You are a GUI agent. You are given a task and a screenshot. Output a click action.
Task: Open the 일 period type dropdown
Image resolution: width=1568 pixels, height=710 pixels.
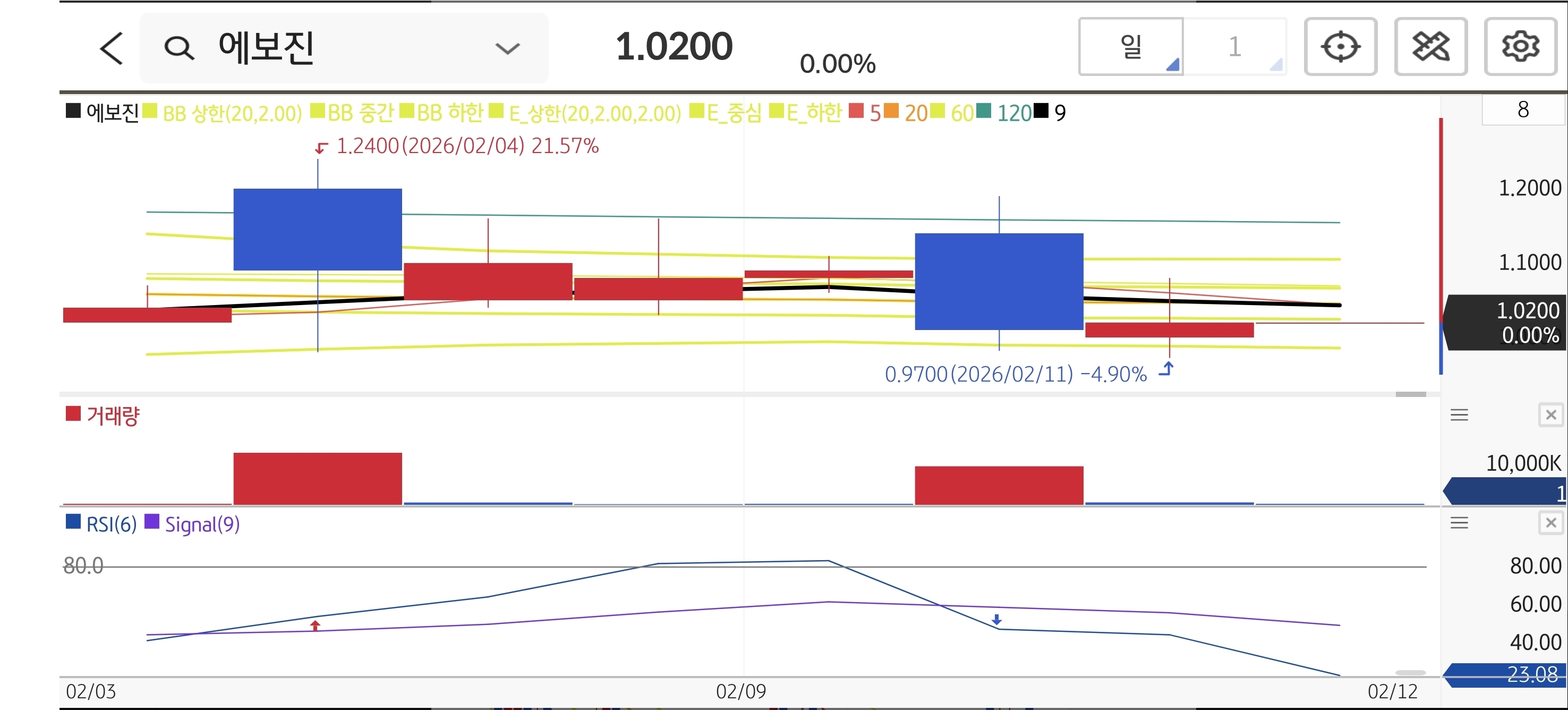click(1131, 47)
